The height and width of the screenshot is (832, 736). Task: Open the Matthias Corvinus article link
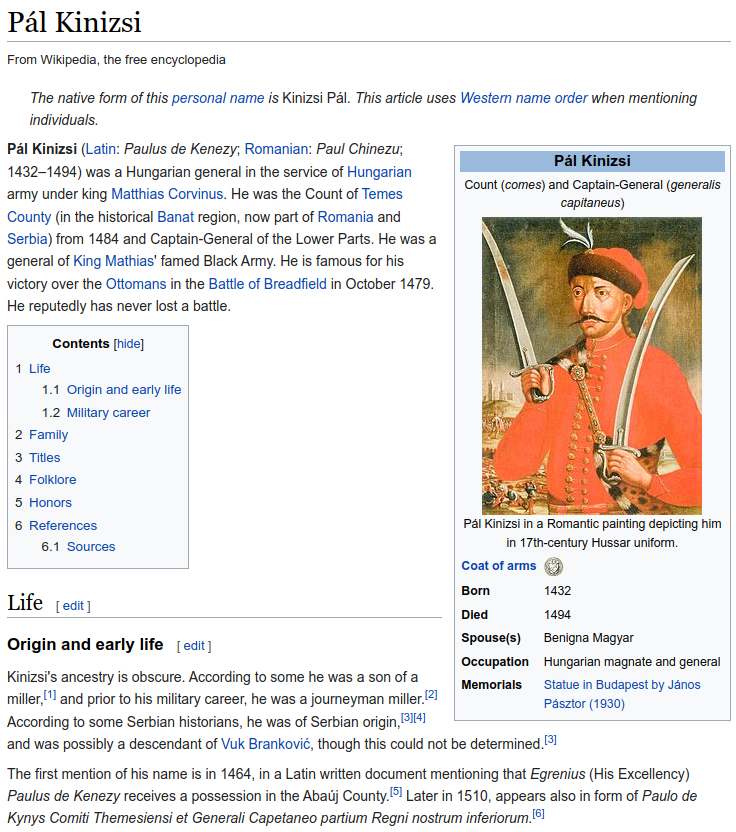[167, 194]
